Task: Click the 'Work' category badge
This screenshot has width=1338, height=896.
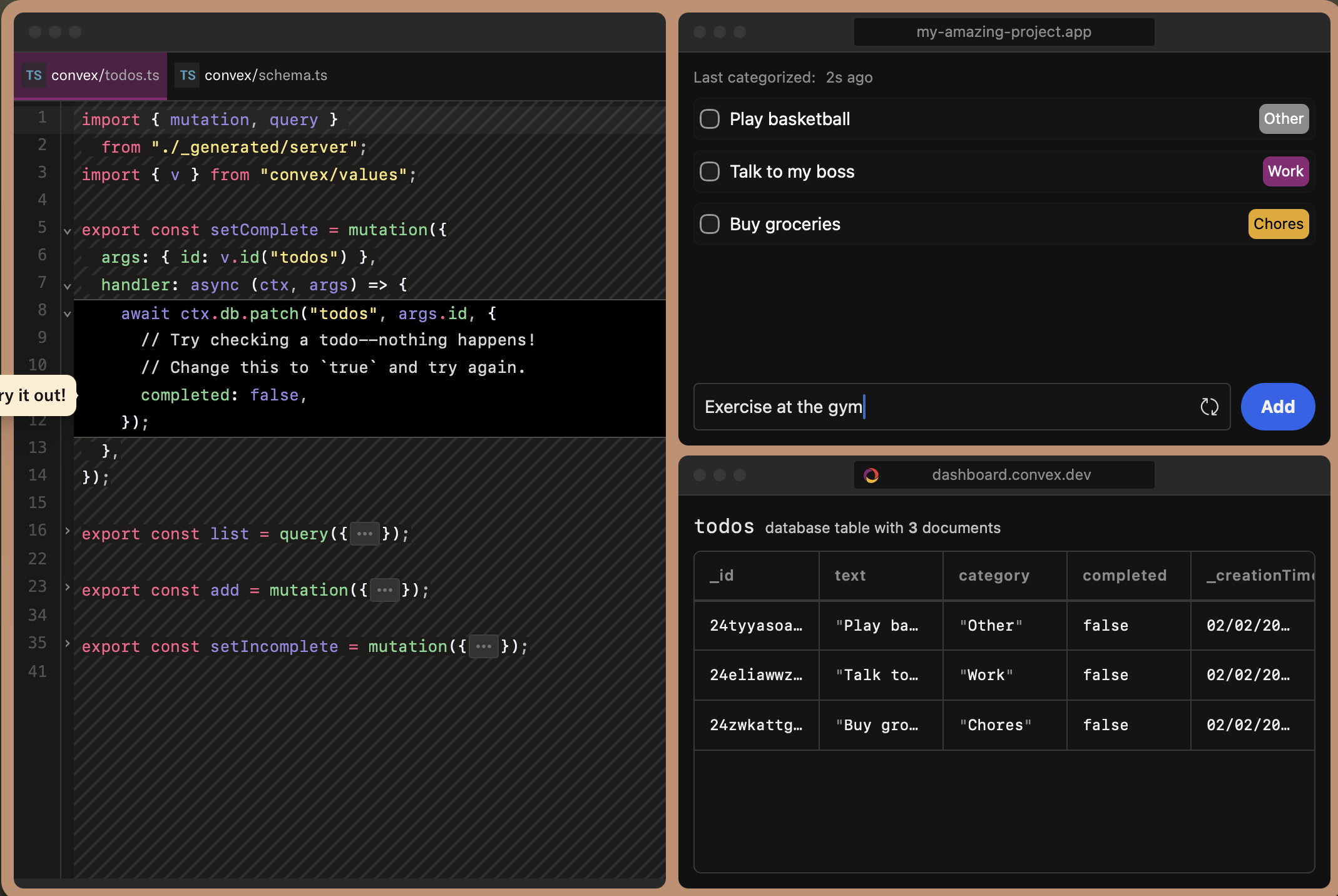Action: click(x=1285, y=171)
